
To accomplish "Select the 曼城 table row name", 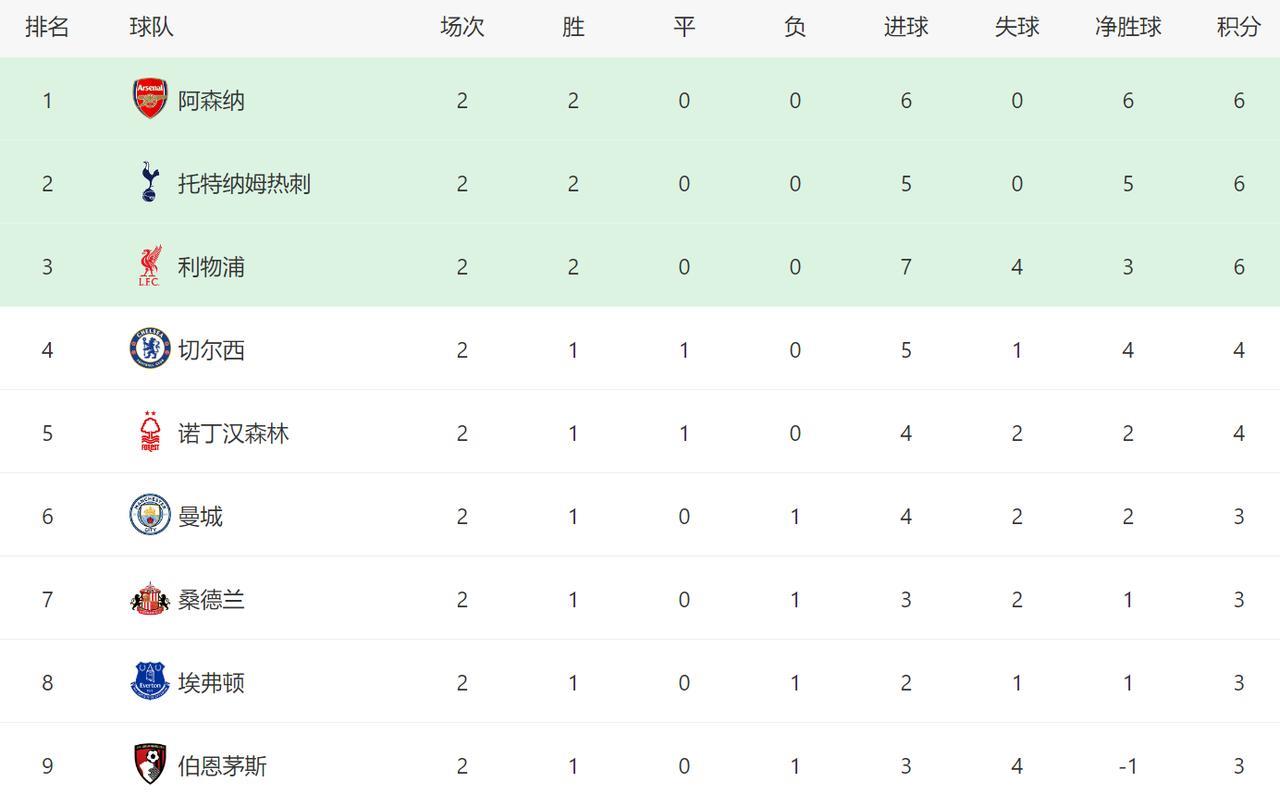I will [200, 515].
